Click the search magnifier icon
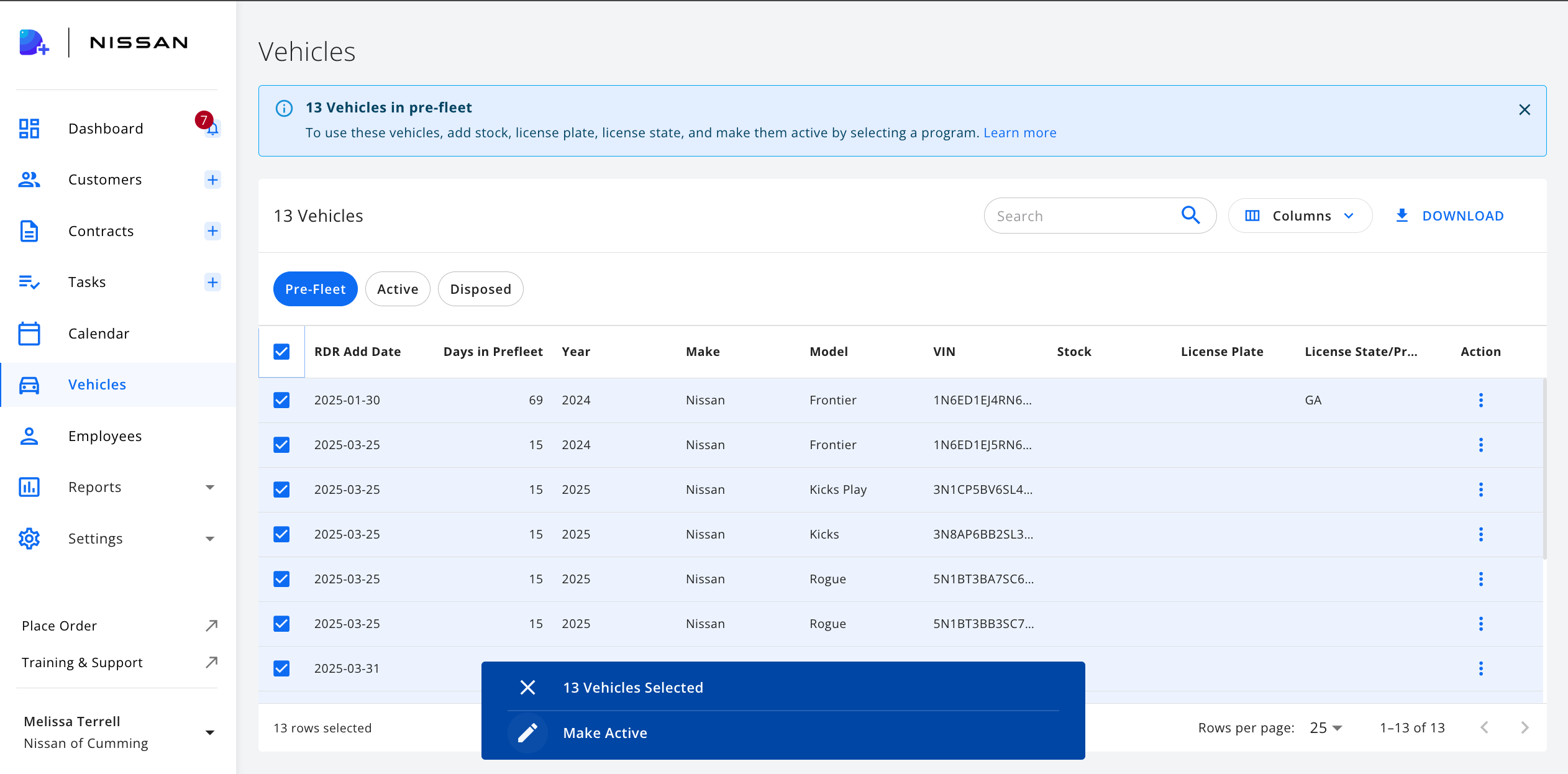The height and width of the screenshot is (774, 1568). (x=1190, y=216)
